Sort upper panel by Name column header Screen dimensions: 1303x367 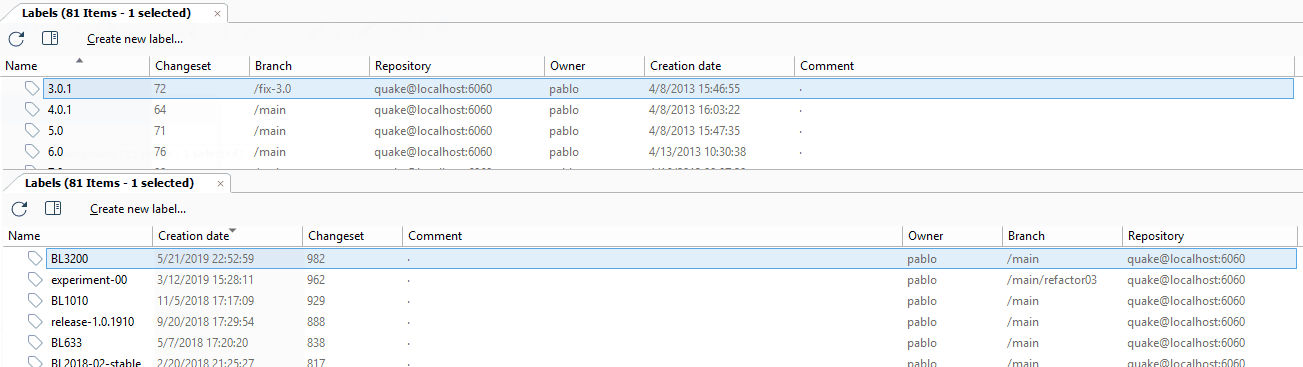coord(75,66)
